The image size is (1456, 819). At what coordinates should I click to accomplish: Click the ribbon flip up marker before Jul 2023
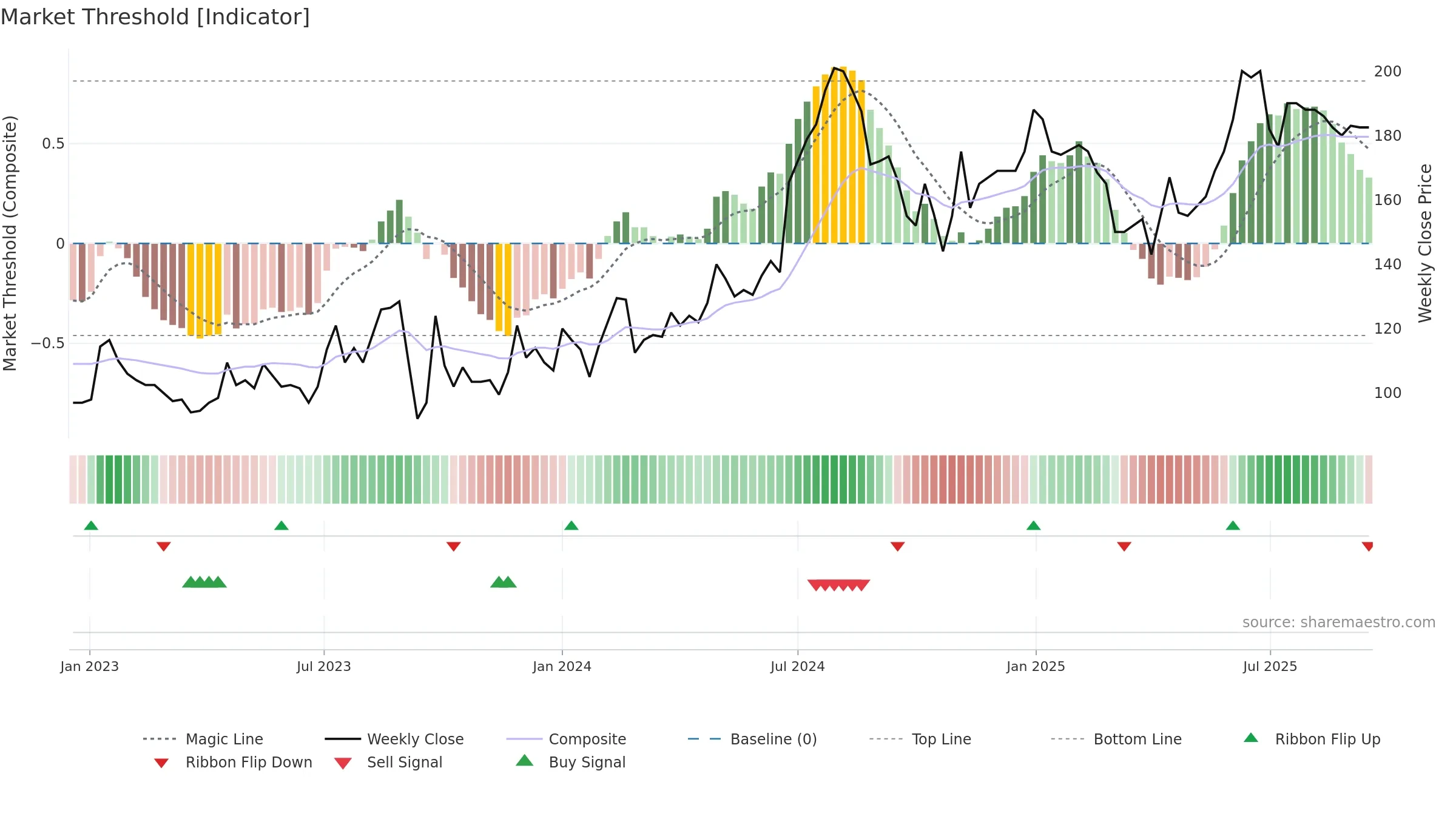click(281, 525)
